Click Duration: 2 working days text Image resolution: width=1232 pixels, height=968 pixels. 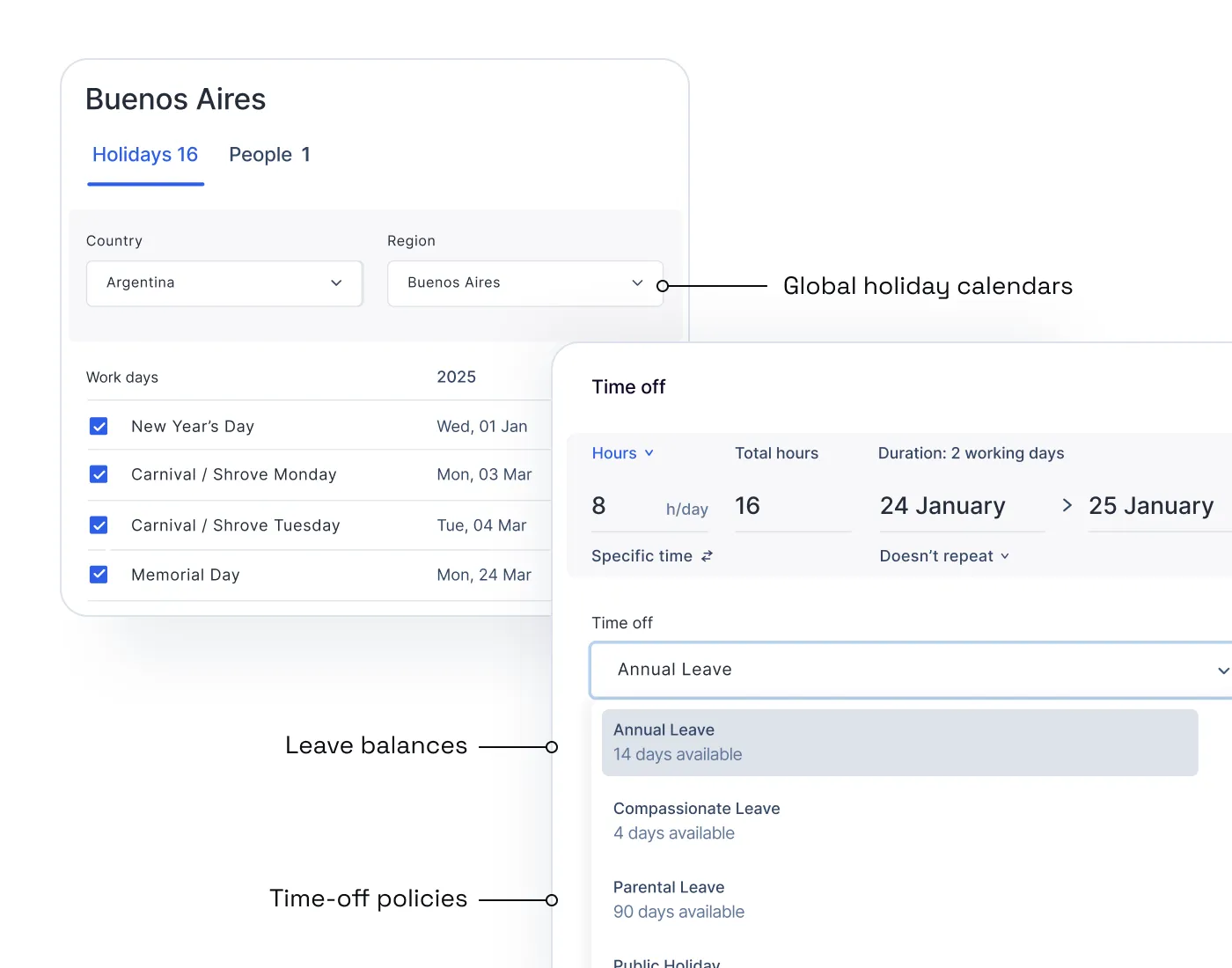point(971,453)
